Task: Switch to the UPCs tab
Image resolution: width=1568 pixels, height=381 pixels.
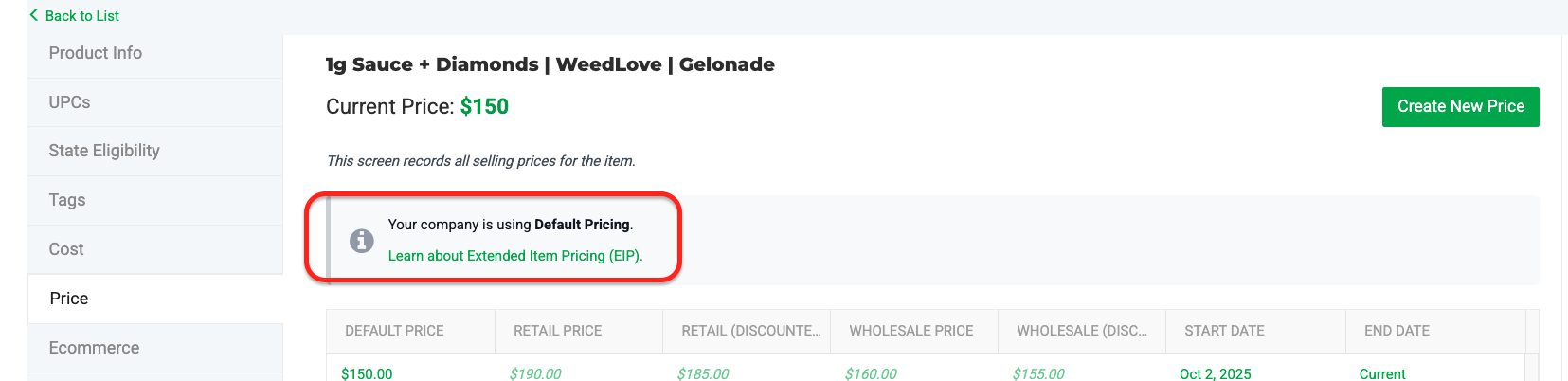Action: [70, 102]
